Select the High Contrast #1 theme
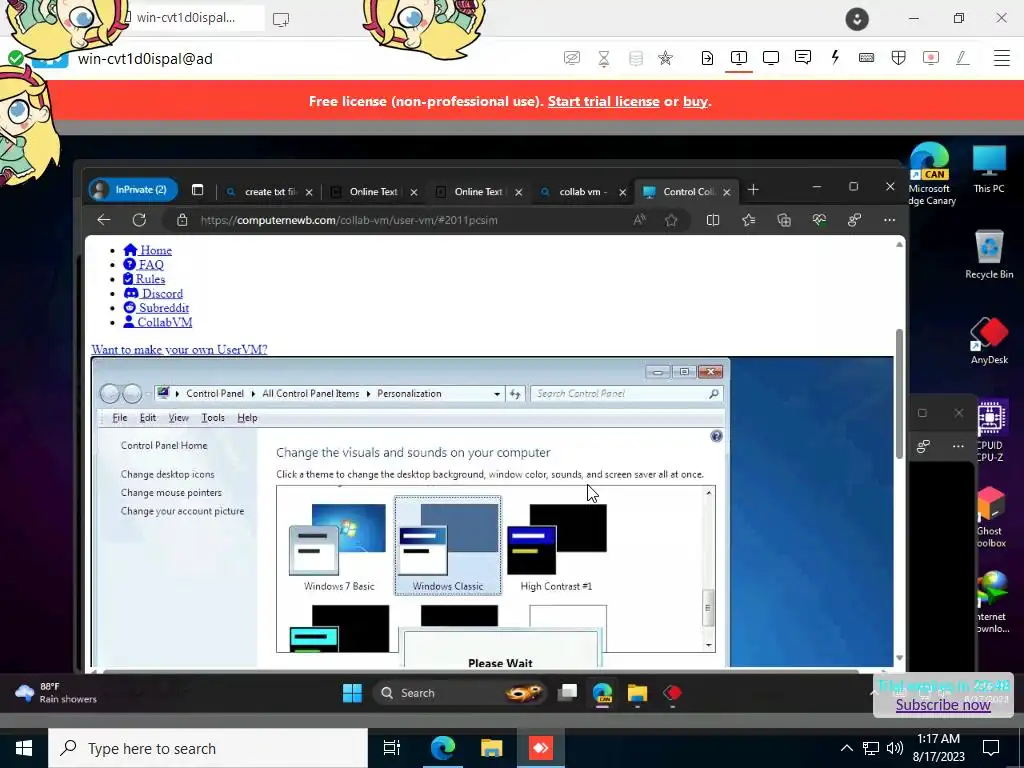This screenshot has height=768, width=1024. pos(556,547)
